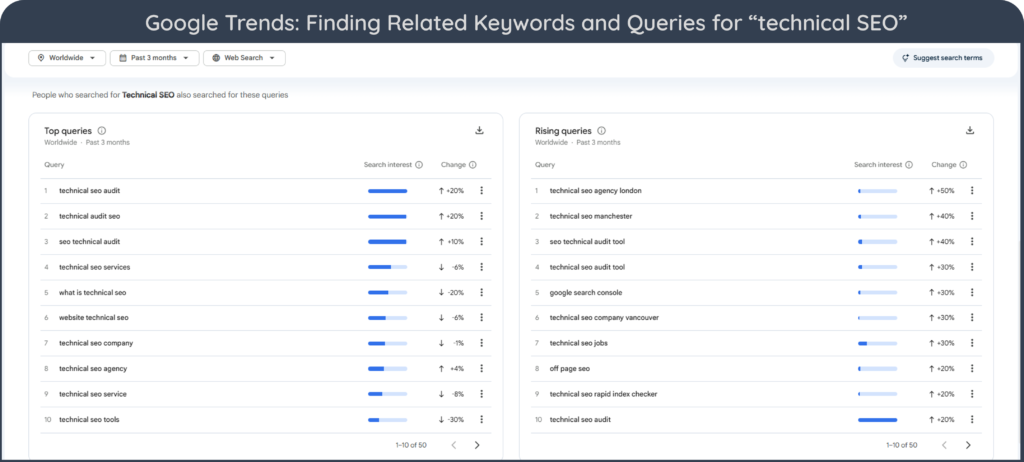Open the Worldwide location dropdown
Screen dimensions: 1024x462
[x=67, y=58]
